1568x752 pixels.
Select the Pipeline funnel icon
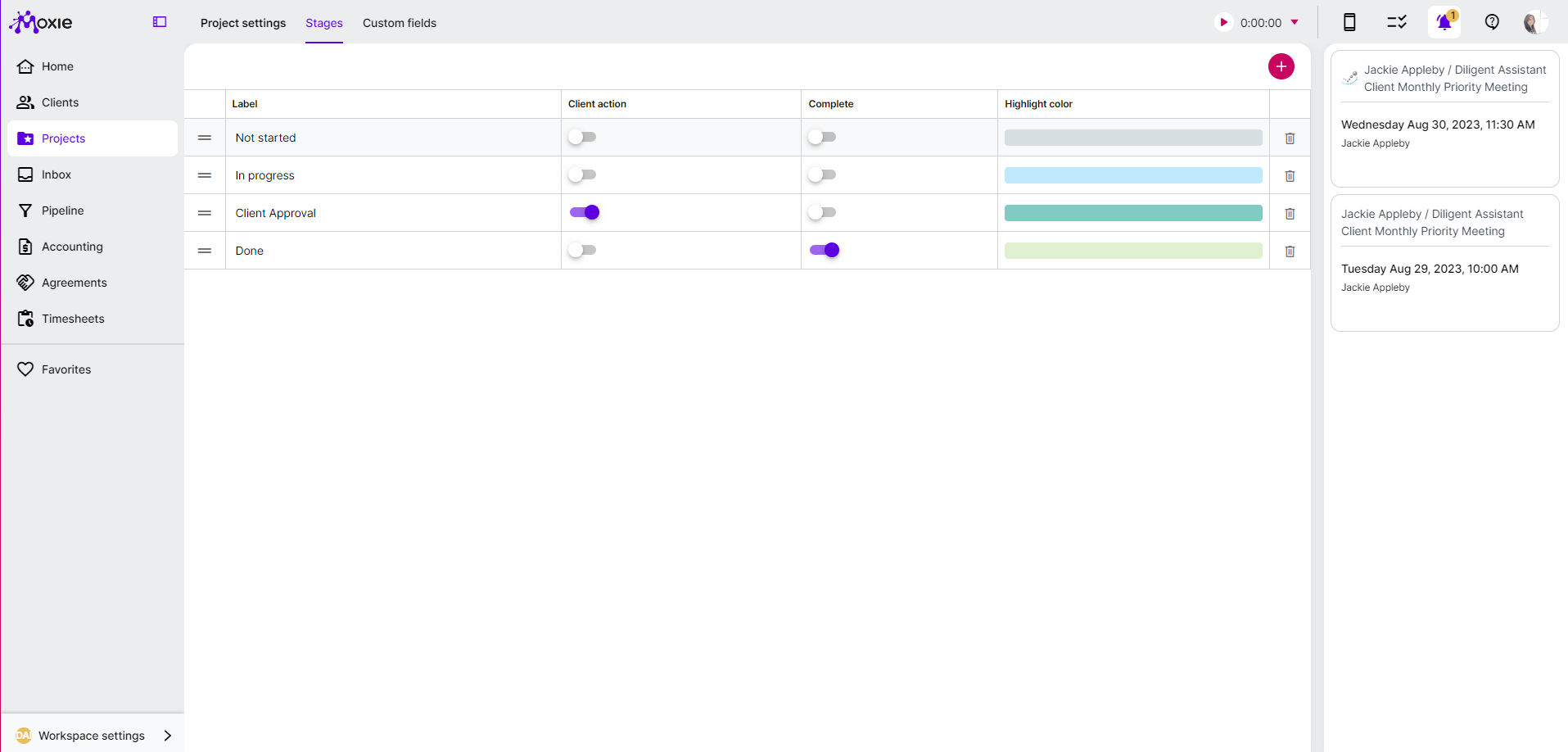point(25,210)
